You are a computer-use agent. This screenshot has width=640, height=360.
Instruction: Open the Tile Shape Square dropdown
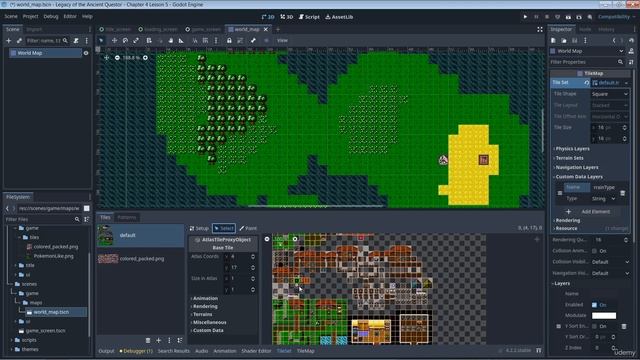609,94
